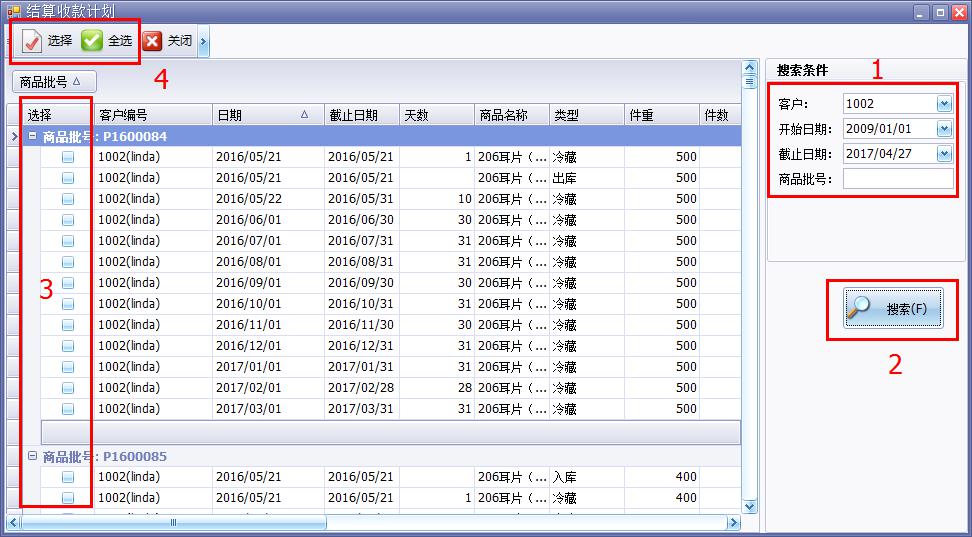Click the magnifier 搜索(F) search button

[x=885, y=309]
